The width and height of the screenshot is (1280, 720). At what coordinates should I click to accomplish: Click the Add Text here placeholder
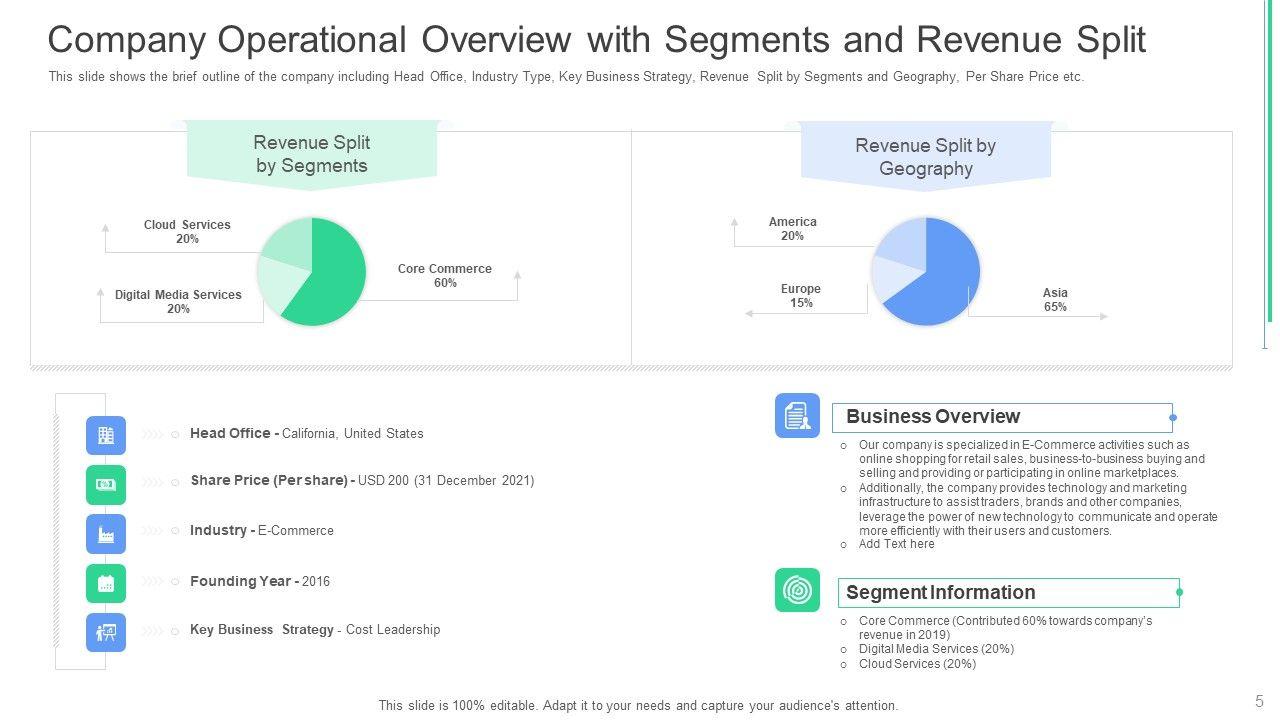click(x=896, y=544)
